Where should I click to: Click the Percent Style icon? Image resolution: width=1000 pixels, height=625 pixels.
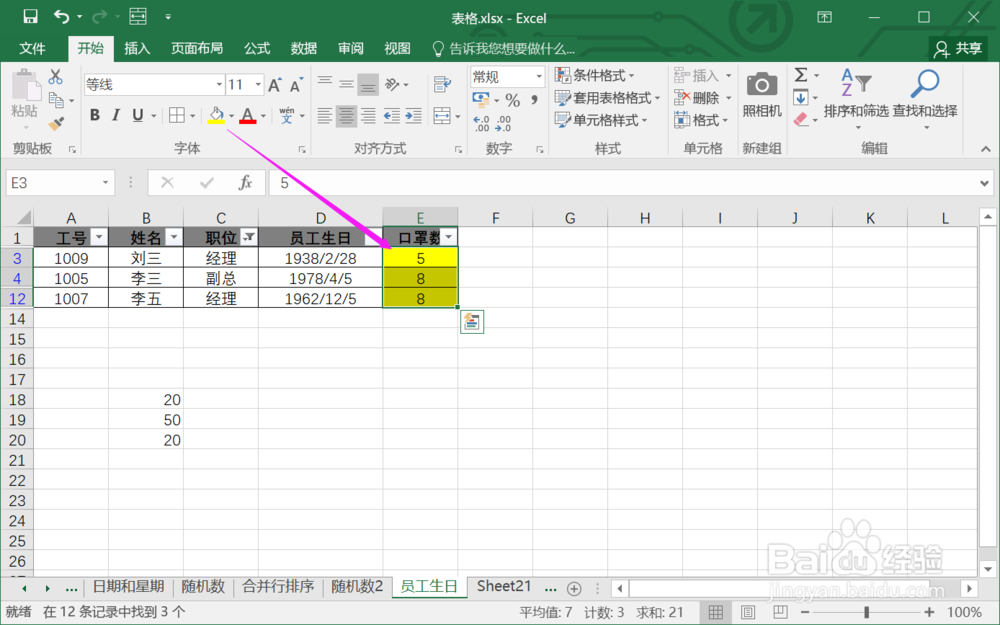[513, 100]
